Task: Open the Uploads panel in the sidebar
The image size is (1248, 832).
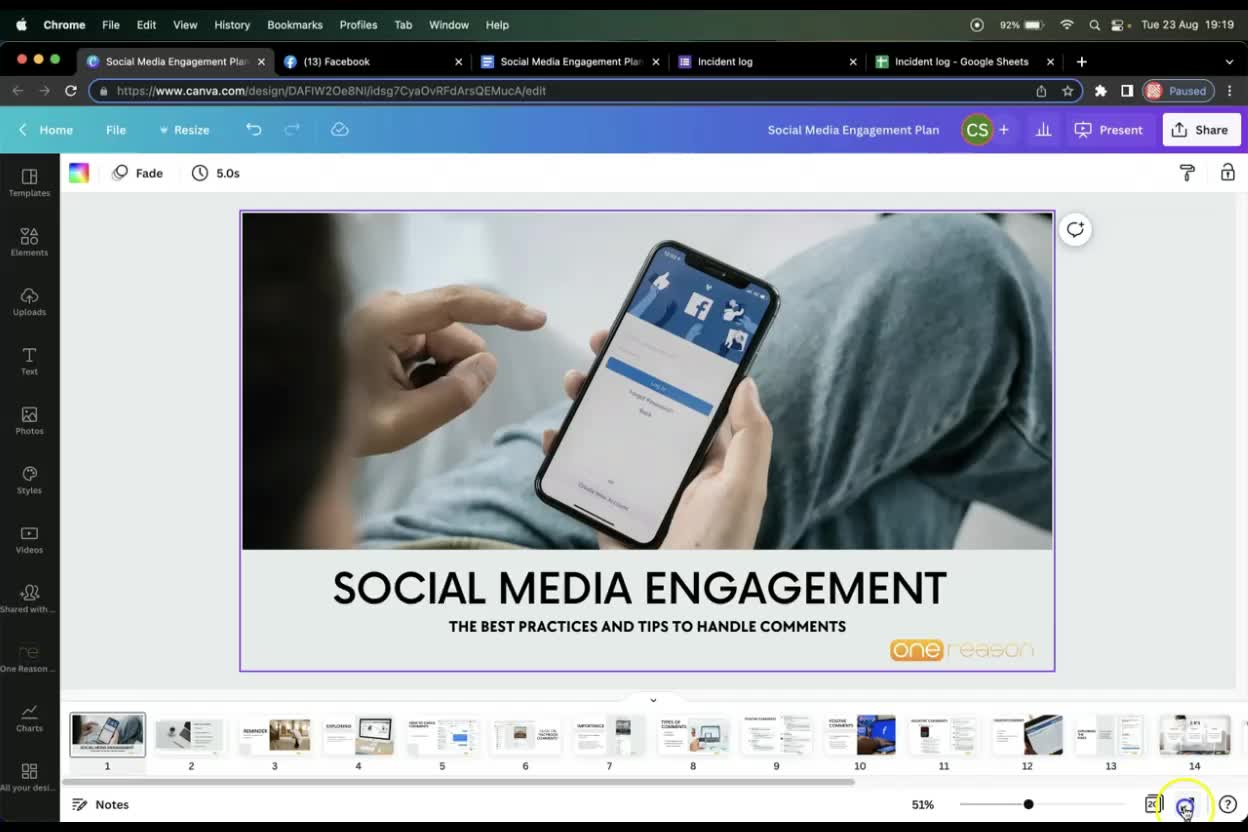Action: point(29,302)
